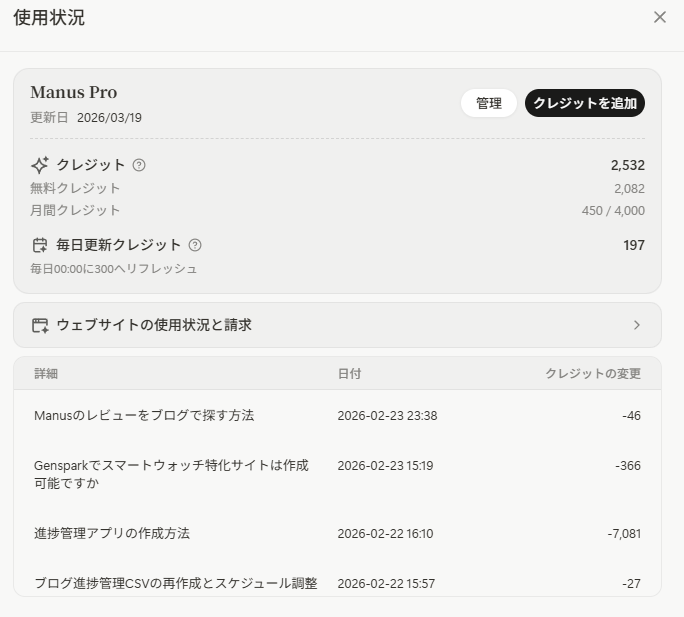Viewport: 684px width, 617px height.
Task: Click the help icon beside 毎日更新クレジット
Action: pyautogui.click(x=195, y=245)
